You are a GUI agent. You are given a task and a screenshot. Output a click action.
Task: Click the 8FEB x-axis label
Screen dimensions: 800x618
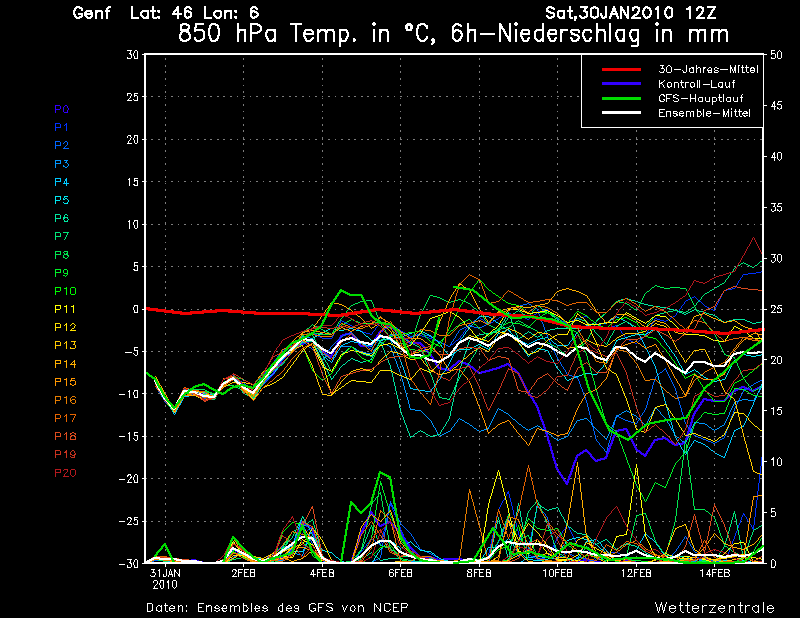(x=479, y=573)
